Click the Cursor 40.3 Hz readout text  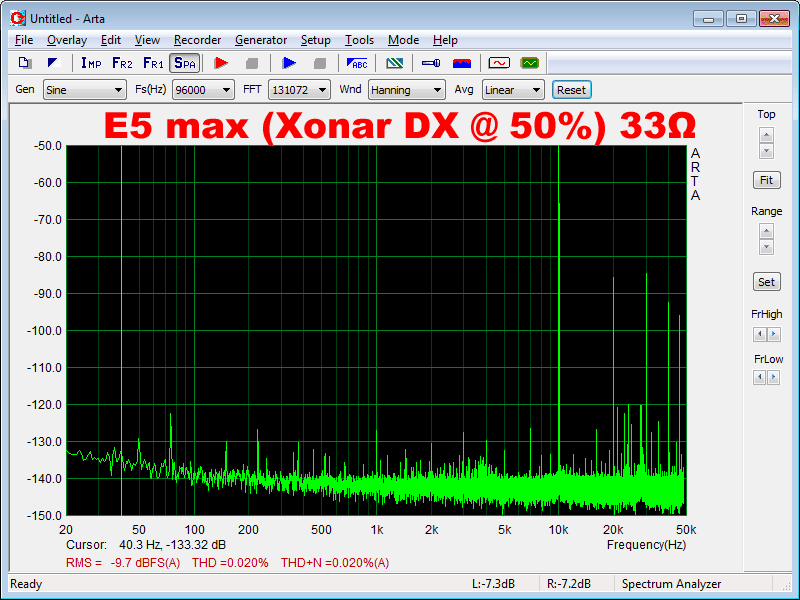pos(146,545)
